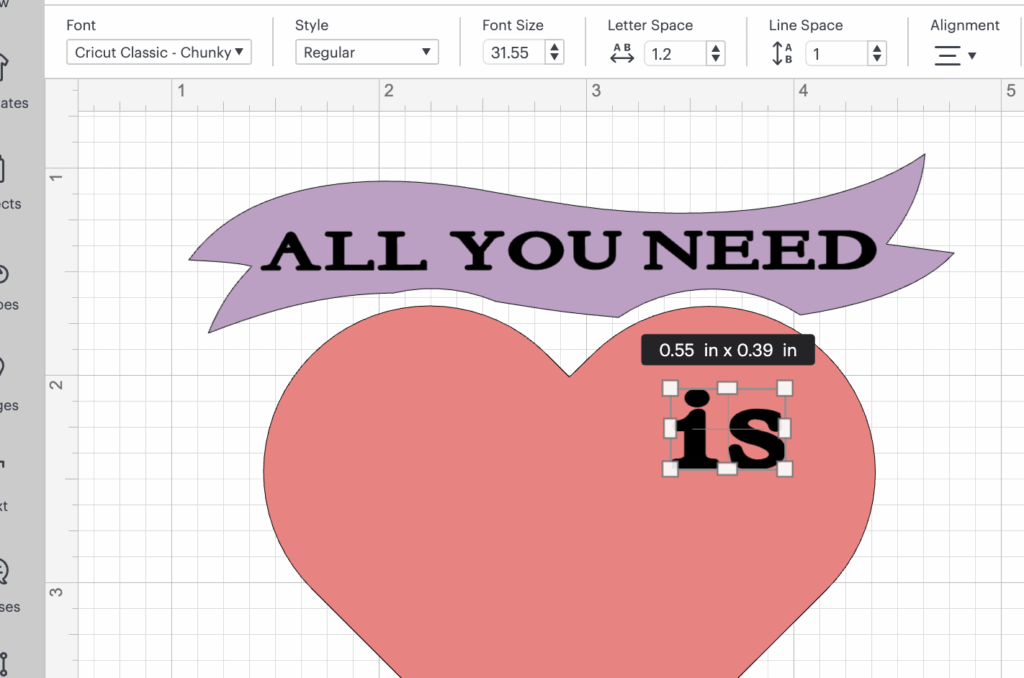This screenshot has width=1024, height=678.
Task: Click the Letter Space value field showing 1.2
Action: point(672,54)
